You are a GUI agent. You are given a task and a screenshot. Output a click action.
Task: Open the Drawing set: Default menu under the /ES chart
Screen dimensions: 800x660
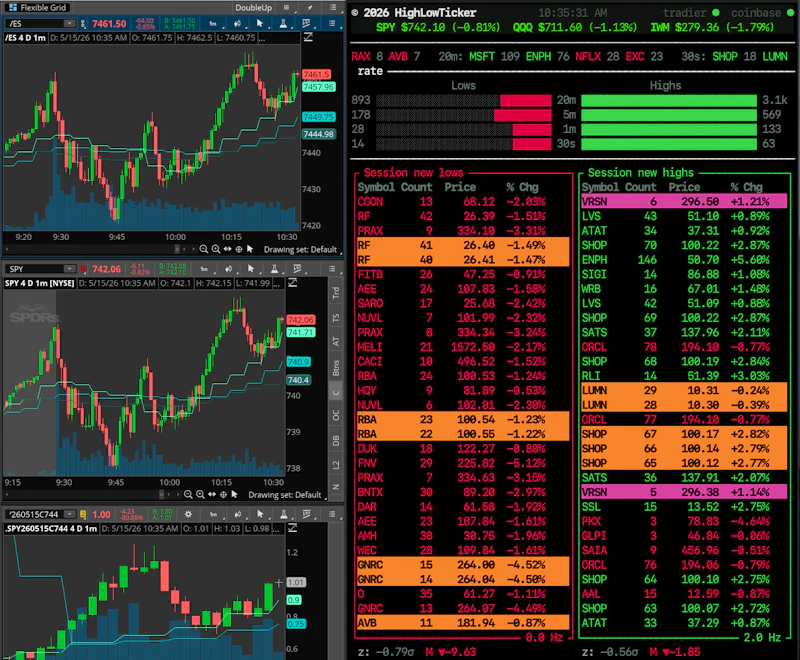302,249
